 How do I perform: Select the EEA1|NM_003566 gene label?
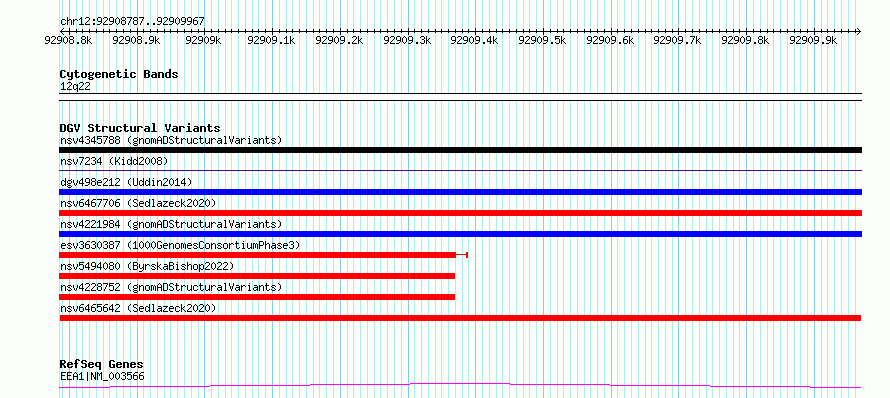tap(102, 376)
